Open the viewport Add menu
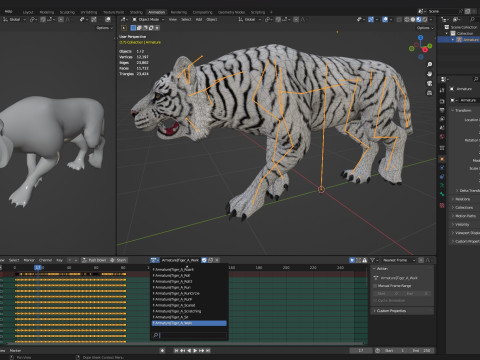480x360 pixels. (199, 20)
